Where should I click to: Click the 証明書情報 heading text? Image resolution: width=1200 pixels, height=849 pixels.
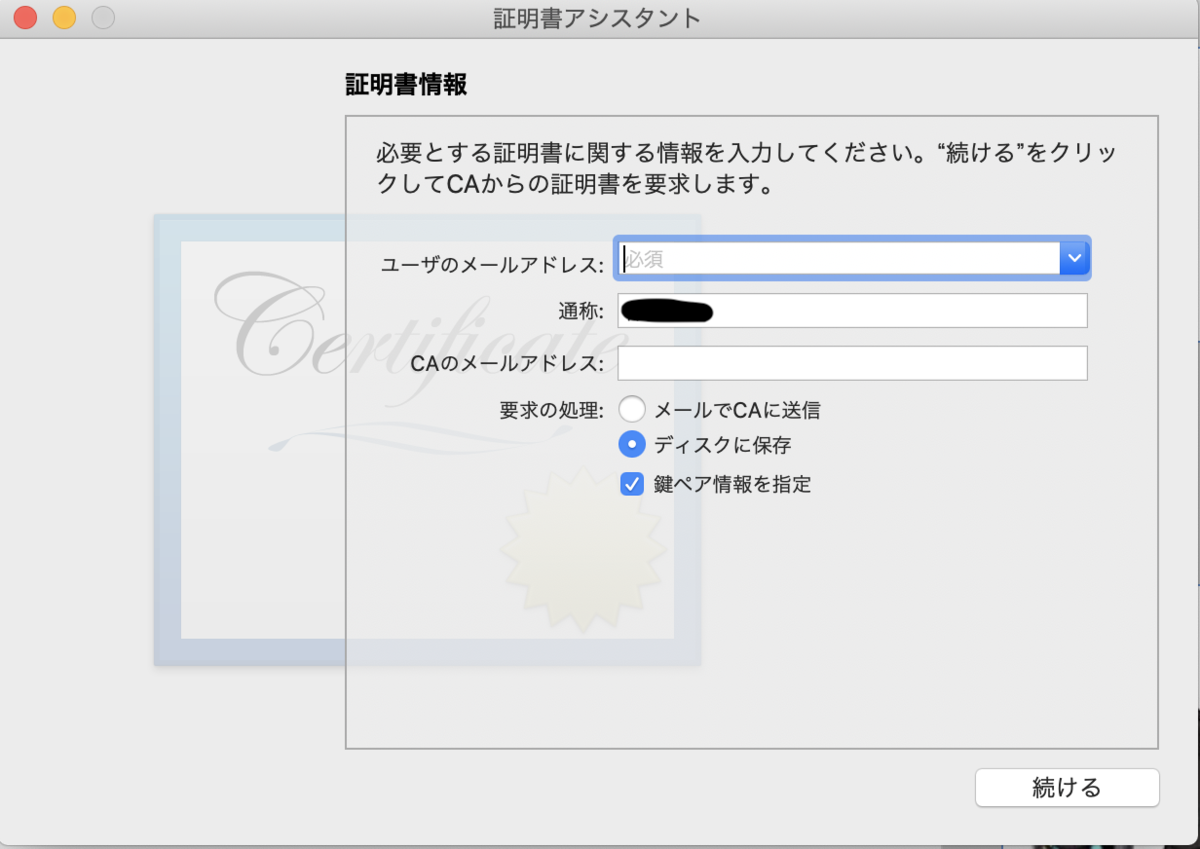pos(406,85)
